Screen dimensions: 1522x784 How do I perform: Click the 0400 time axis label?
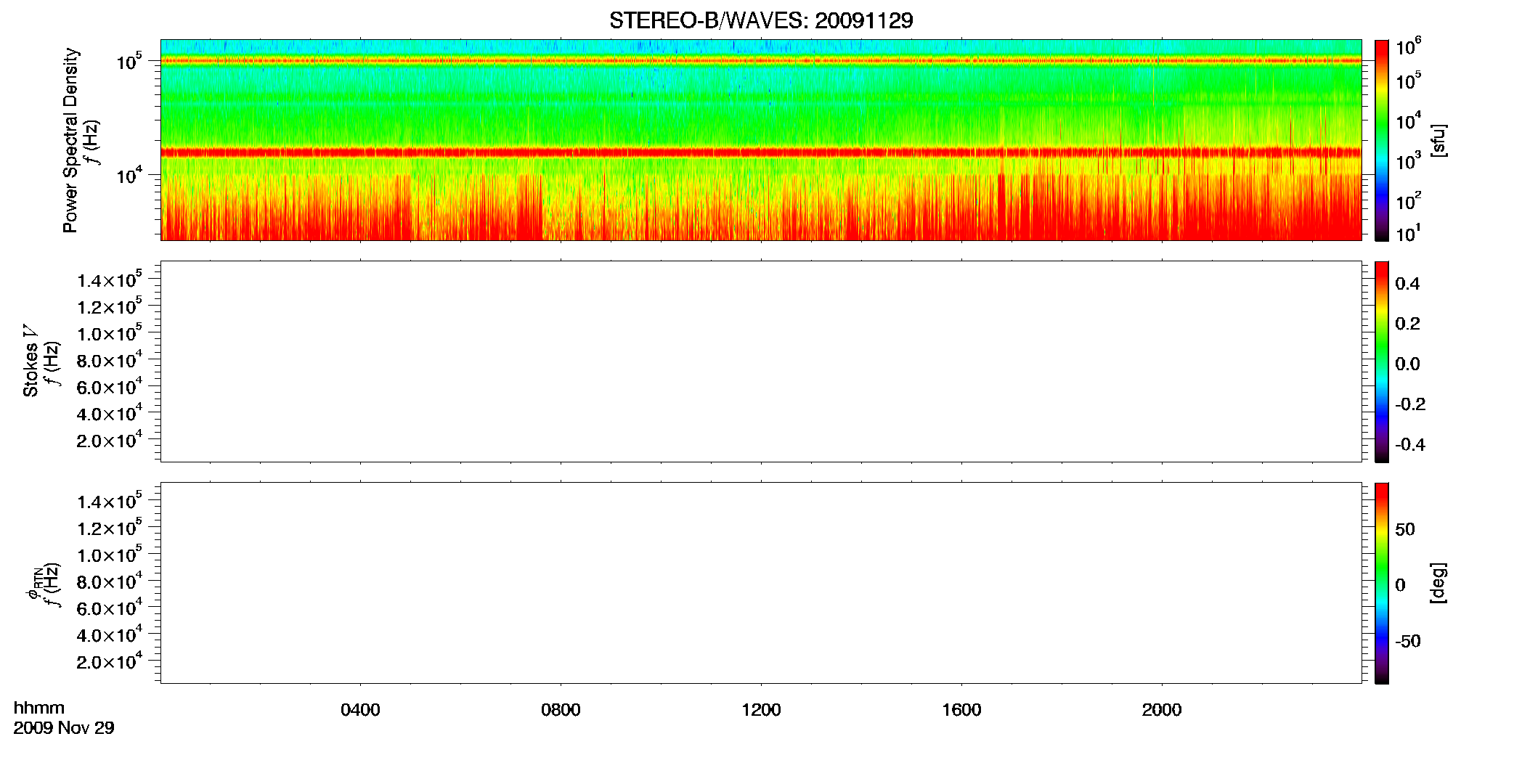pyautogui.click(x=360, y=710)
